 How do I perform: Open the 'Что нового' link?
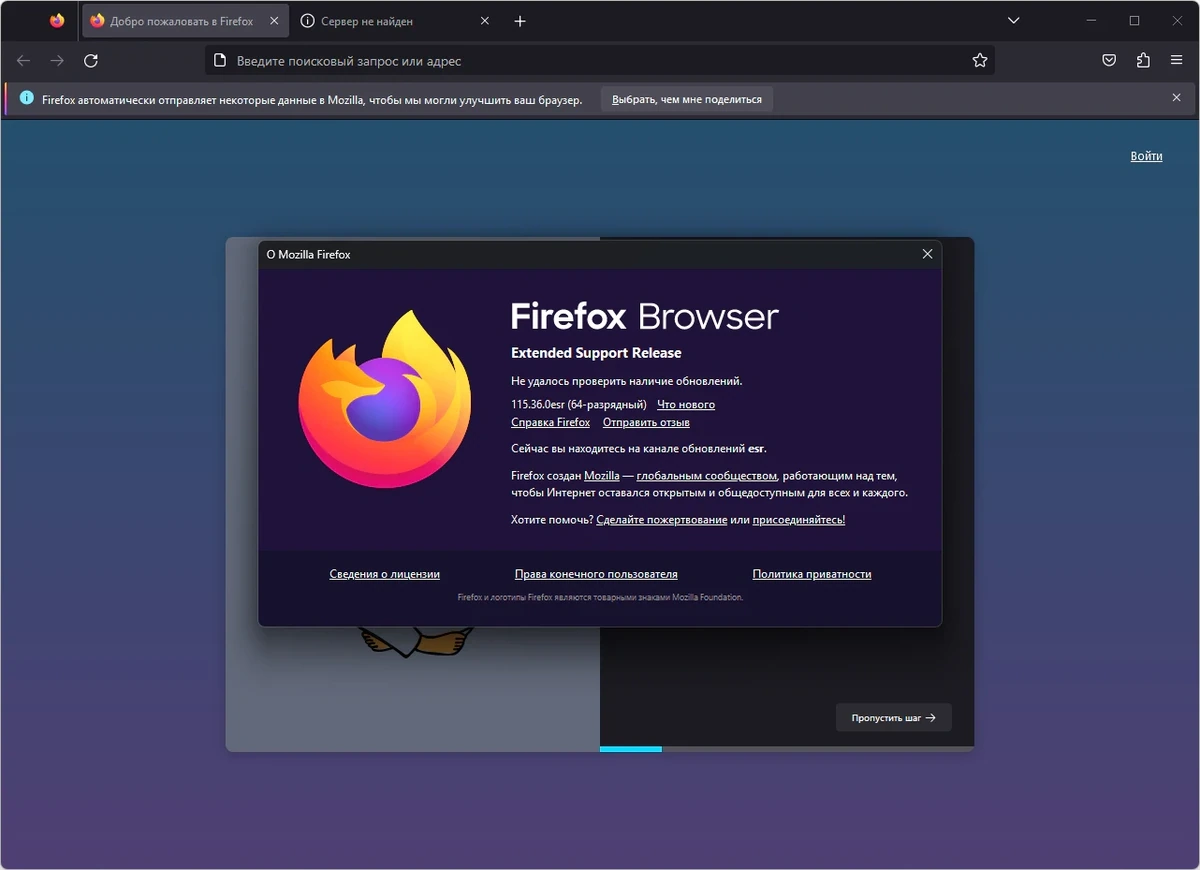pyautogui.click(x=686, y=405)
